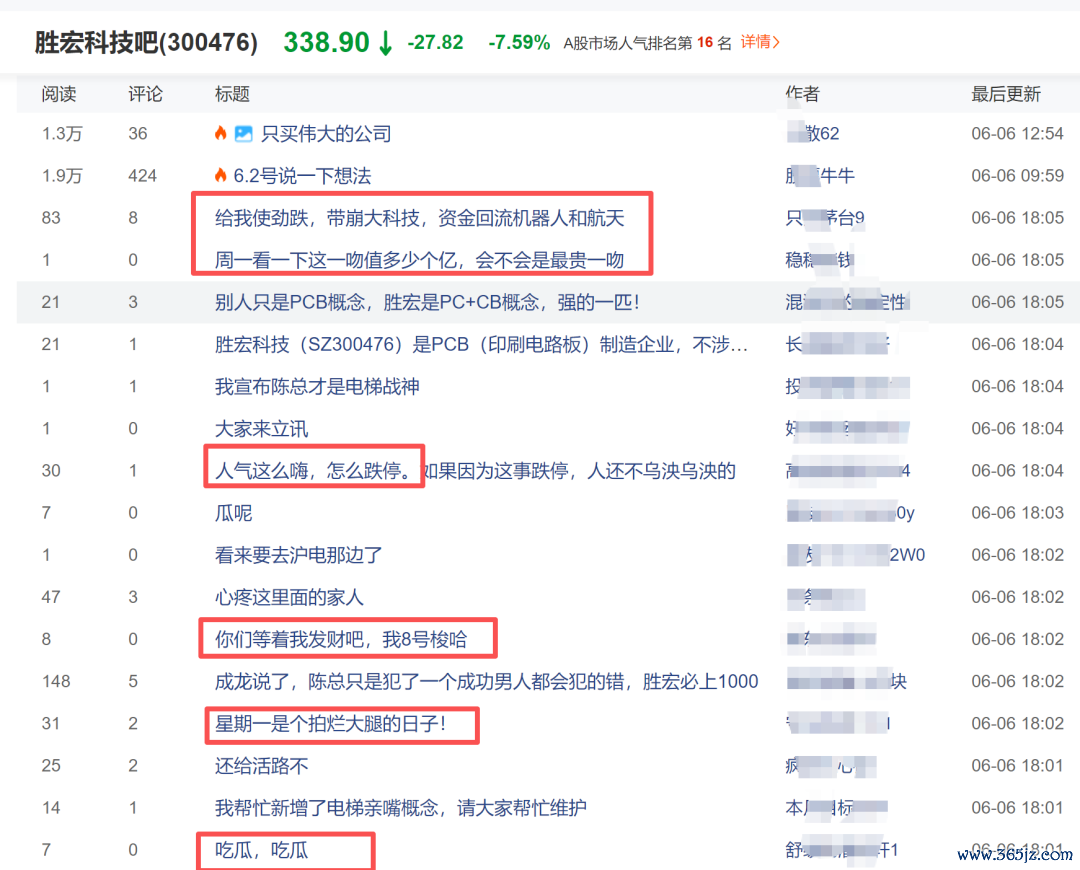This screenshot has height=870, width=1080.
Task: Click the read count 25
Action: (x=51, y=765)
